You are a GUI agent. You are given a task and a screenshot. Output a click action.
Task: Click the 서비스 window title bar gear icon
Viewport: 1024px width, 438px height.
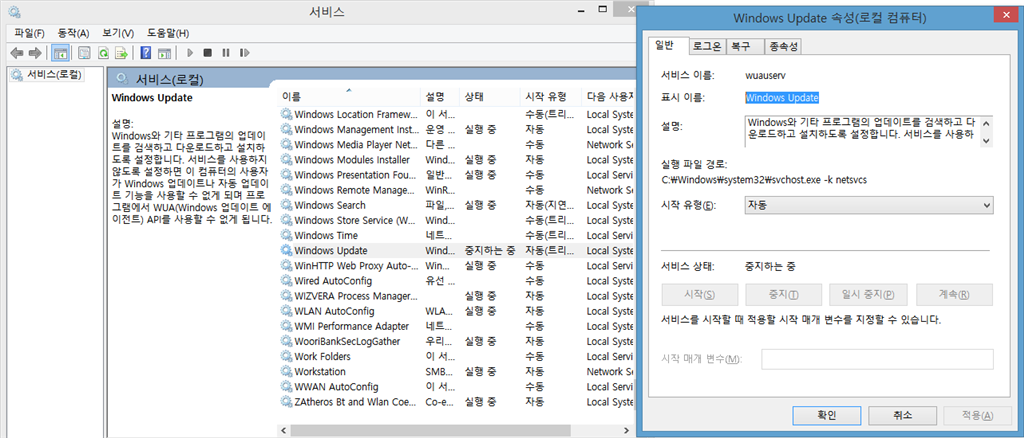(x=14, y=12)
